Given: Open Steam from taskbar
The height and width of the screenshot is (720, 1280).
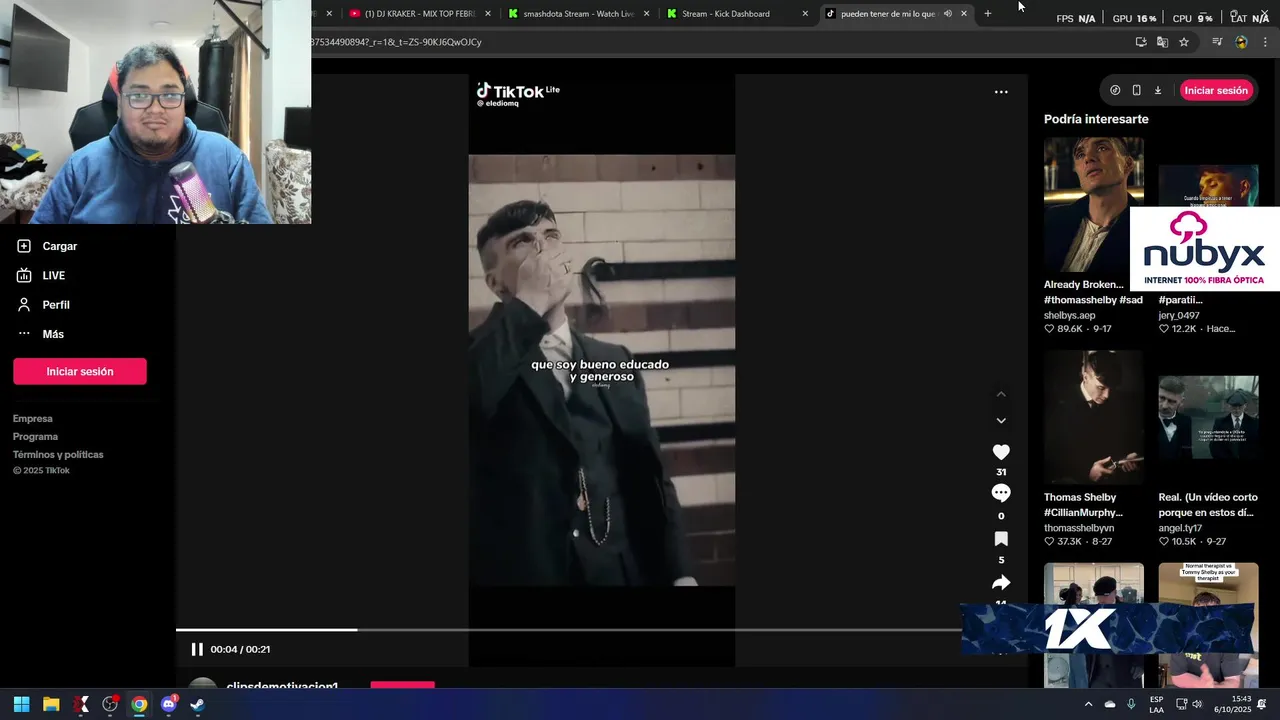Looking at the screenshot, I should click(197, 704).
